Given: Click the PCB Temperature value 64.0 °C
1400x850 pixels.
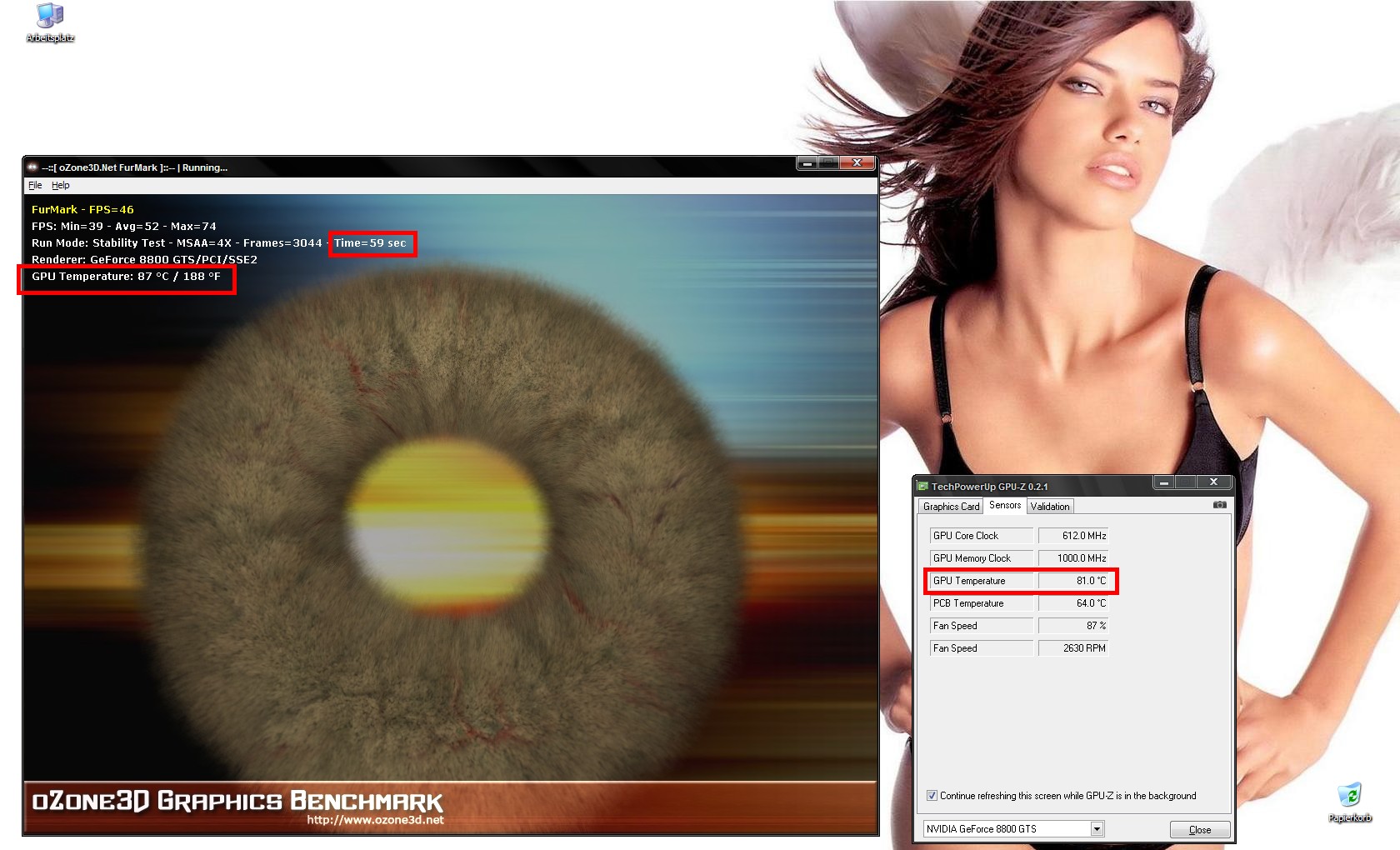Looking at the screenshot, I should (1073, 603).
